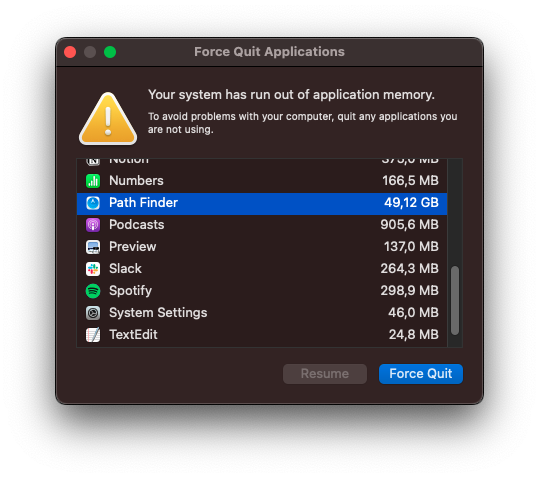Select Podcasts in the application list
This screenshot has width=539, height=478.
tap(262, 225)
